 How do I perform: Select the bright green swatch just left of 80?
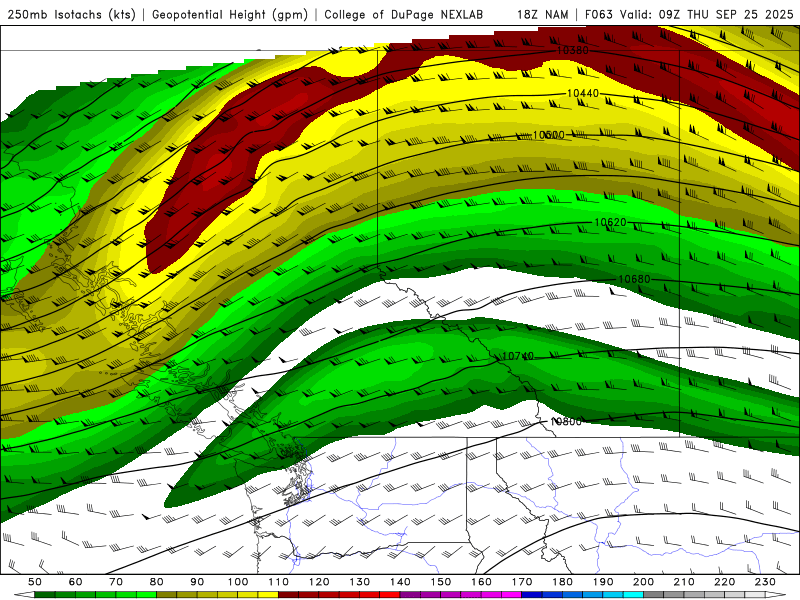(x=146, y=595)
